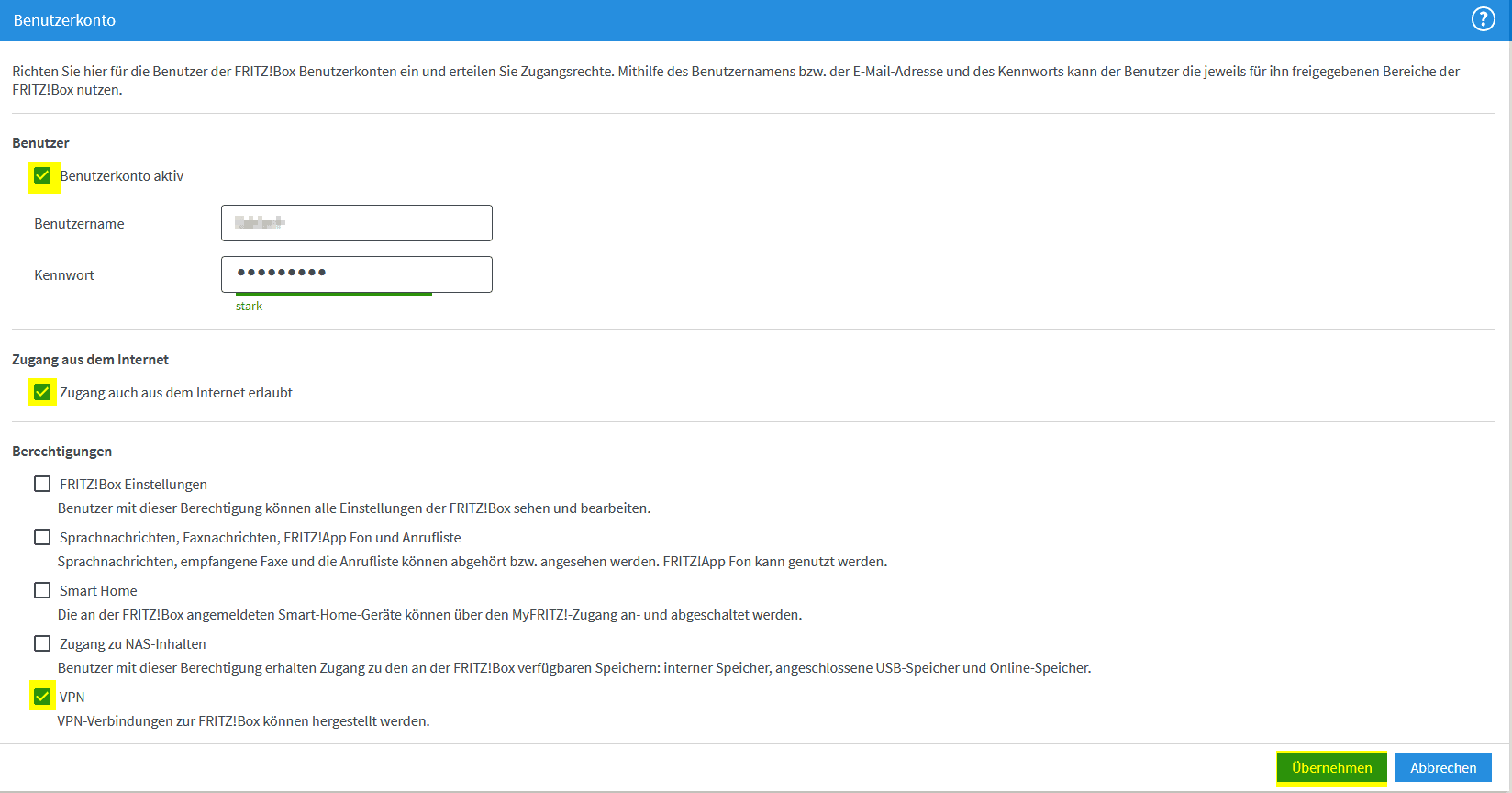Click the password strength bar labeled stark
Viewport: 1512px width, 793px height.
[334, 295]
